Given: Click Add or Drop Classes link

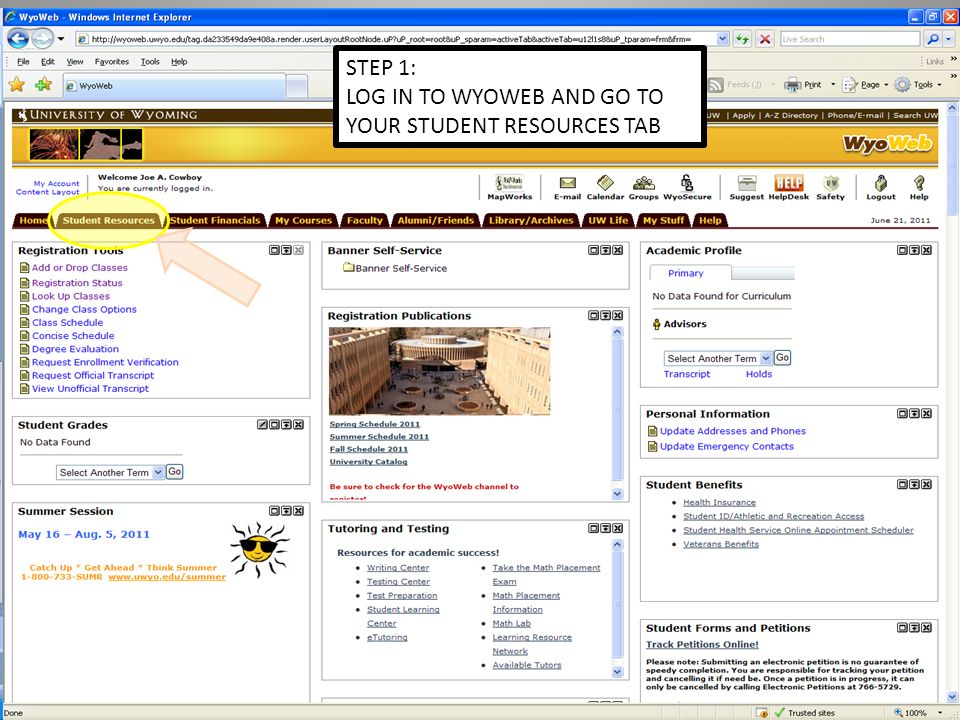Looking at the screenshot, I should pyautogui.click(x=80, y=268).
